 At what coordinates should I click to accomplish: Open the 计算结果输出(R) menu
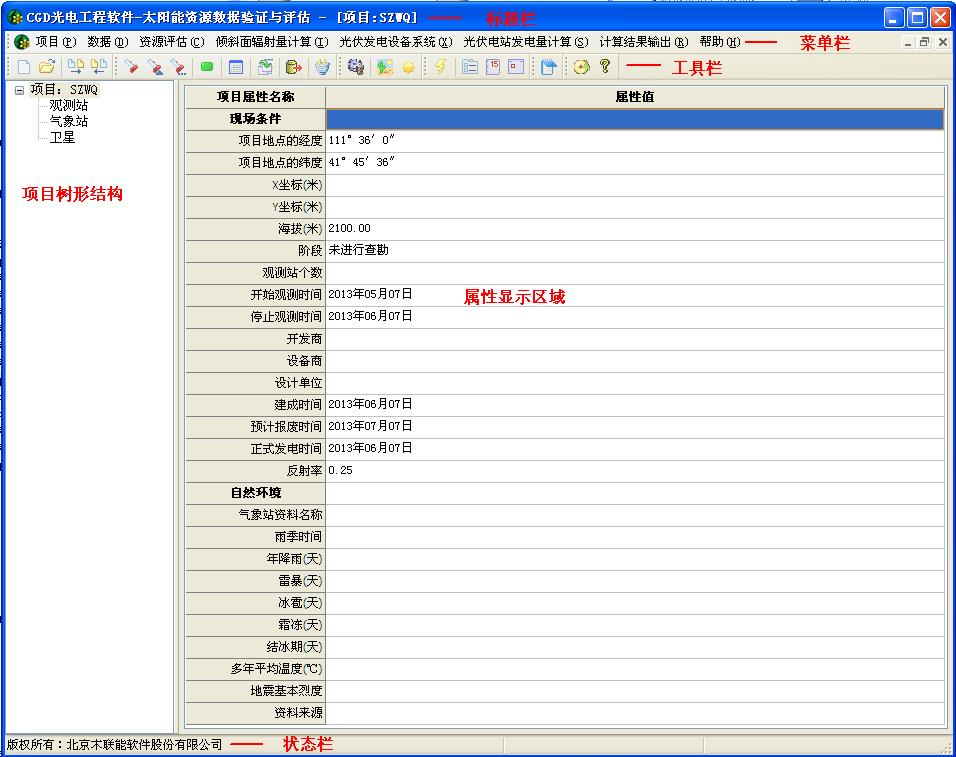pyautogui.click(x=644, y=42)
